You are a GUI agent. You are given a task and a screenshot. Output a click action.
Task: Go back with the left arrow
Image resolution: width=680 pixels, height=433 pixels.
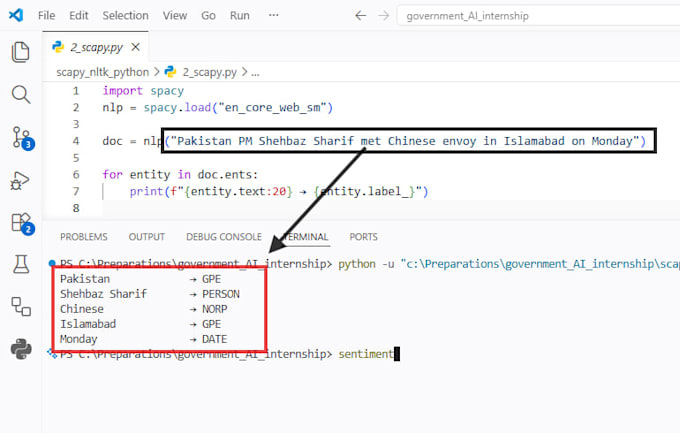tap(360, 16)
